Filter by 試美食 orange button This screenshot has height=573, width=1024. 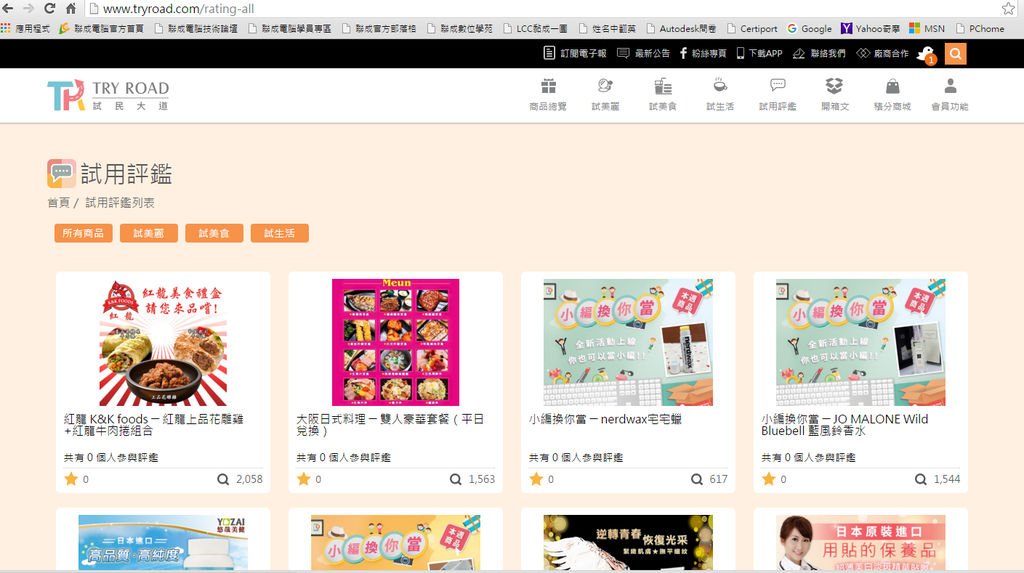tap(214, 233)
